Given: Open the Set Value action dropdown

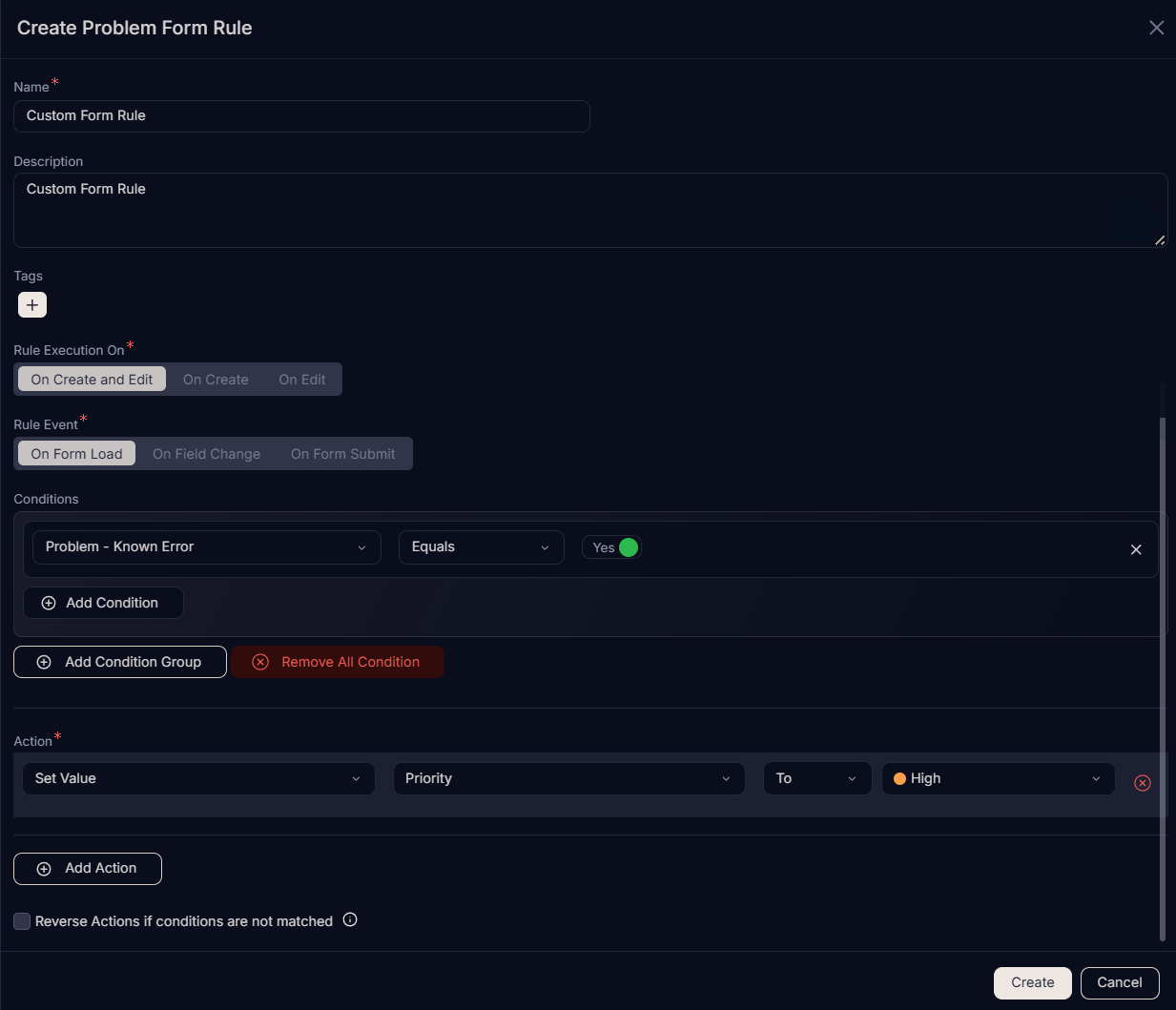Looking at the screenshot, I should tap(198, 778).
